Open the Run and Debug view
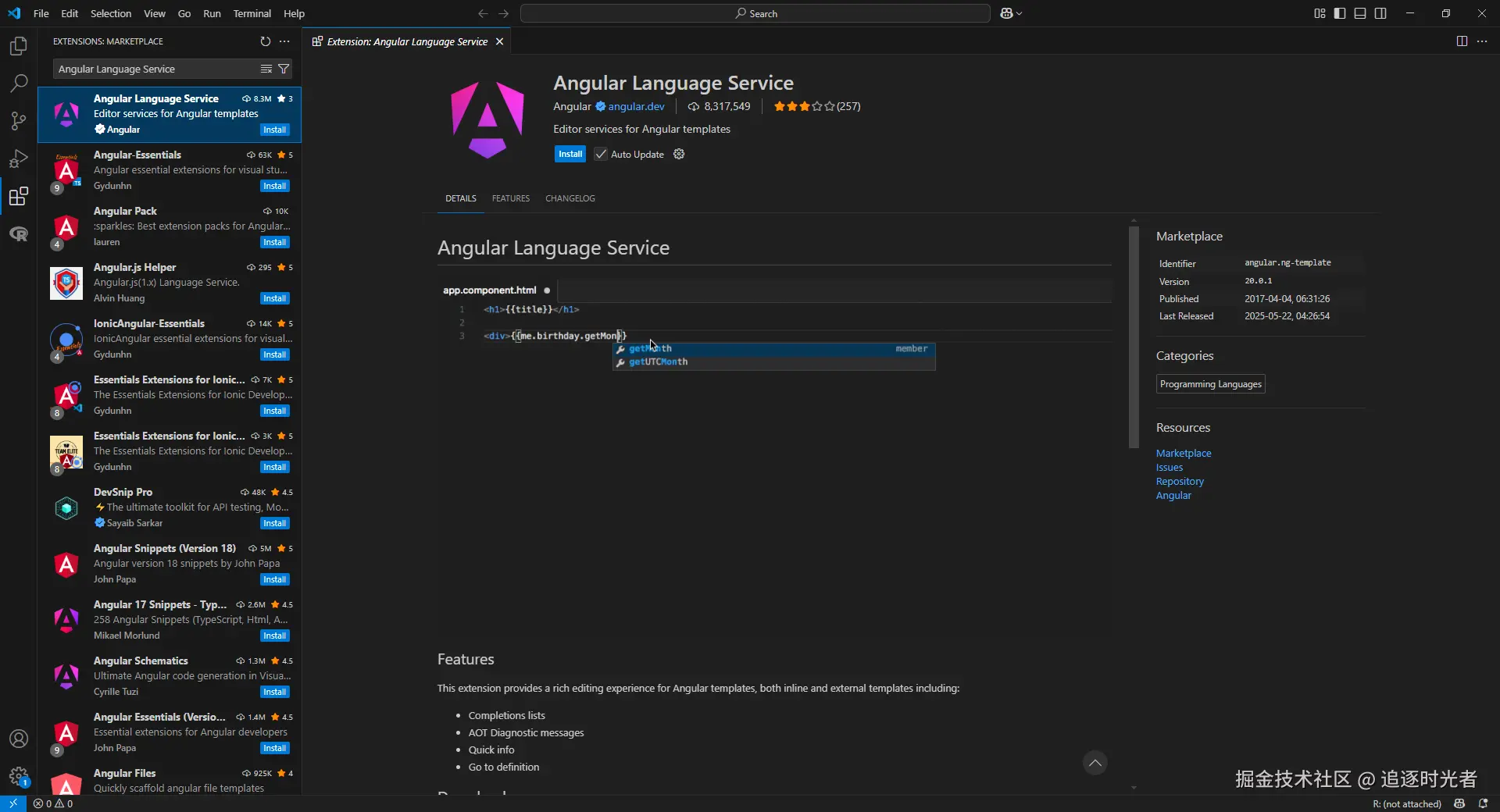The image size is (1500, 812). point(19,158)
